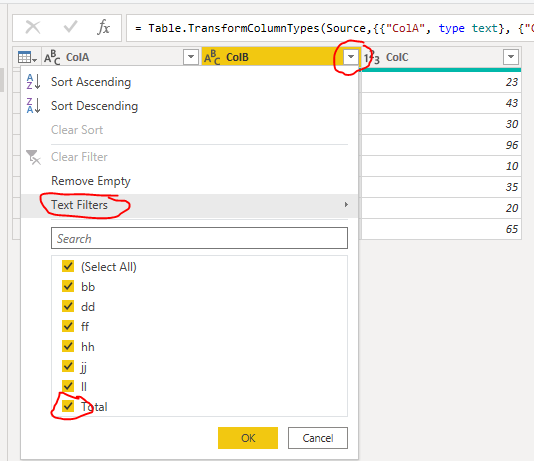Uncheck the jj value checkbox
Image resolution: width=534 pixels, height=461 pixels.
[x=68, y=366]
